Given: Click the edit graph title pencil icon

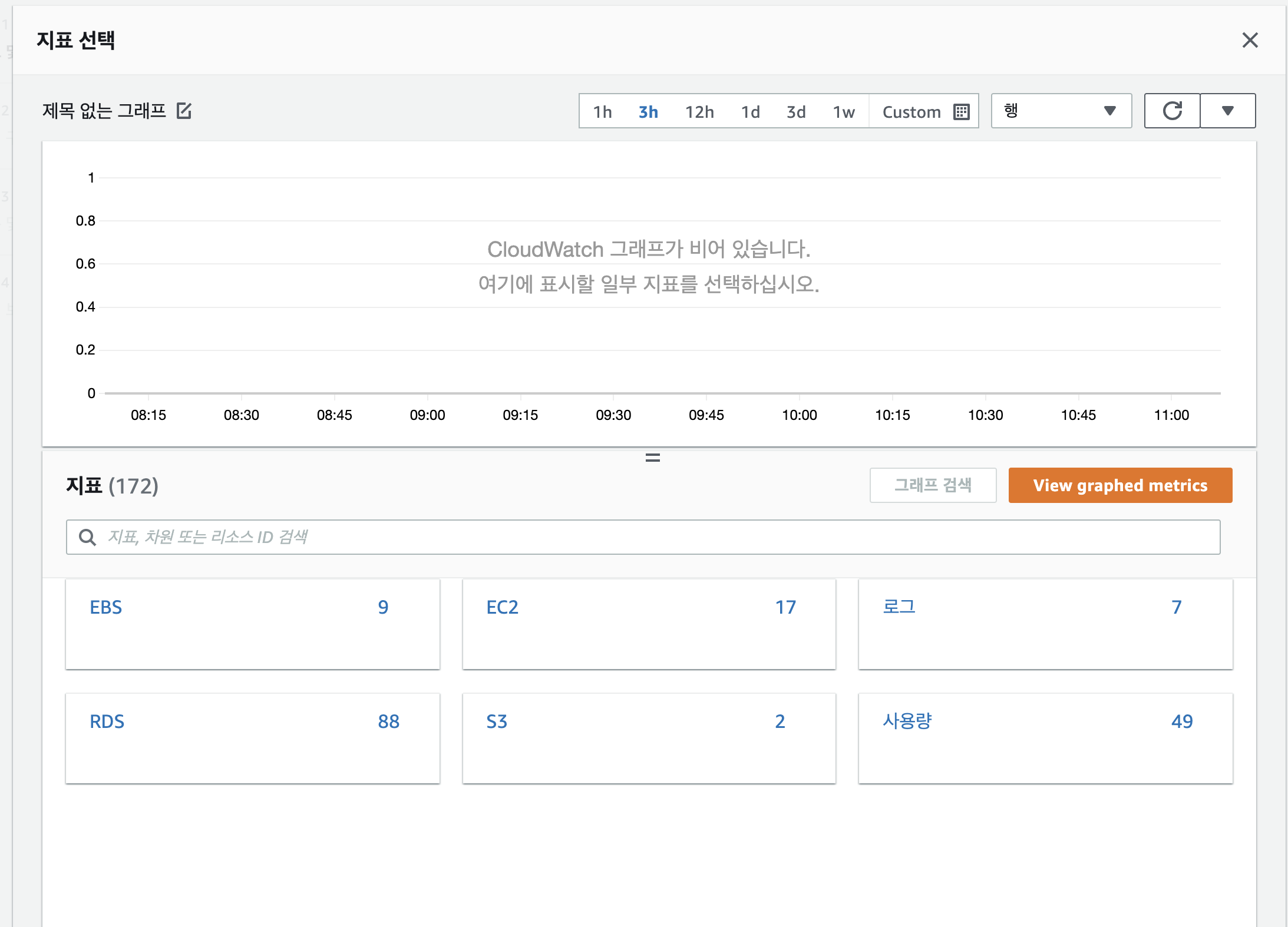Looking at the screenshot, I should coord(184,111).
